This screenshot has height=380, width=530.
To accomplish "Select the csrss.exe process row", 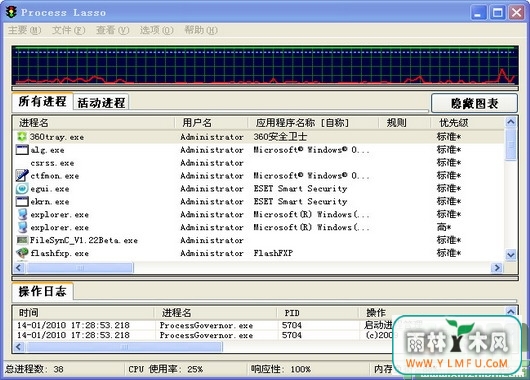I will pos(259,163).
